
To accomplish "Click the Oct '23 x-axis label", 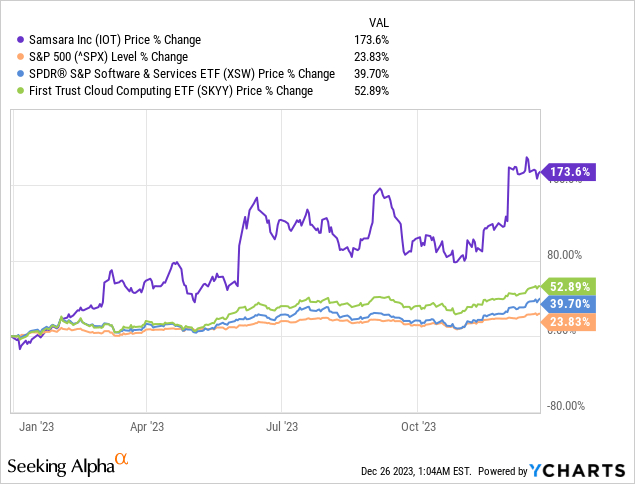I will pos(418,425).
